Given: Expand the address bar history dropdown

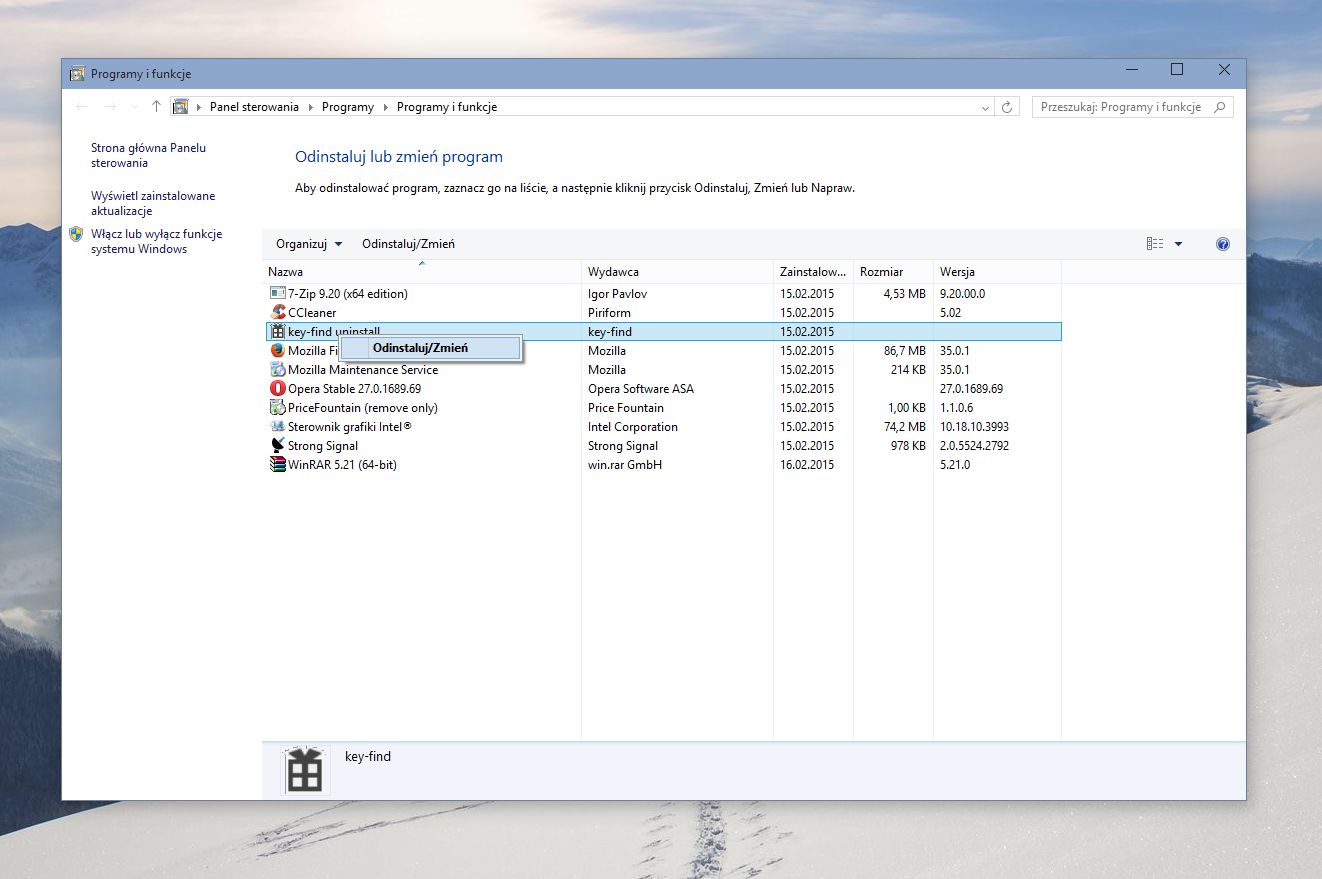Looking at the screenshot, I should coord(986,107).
